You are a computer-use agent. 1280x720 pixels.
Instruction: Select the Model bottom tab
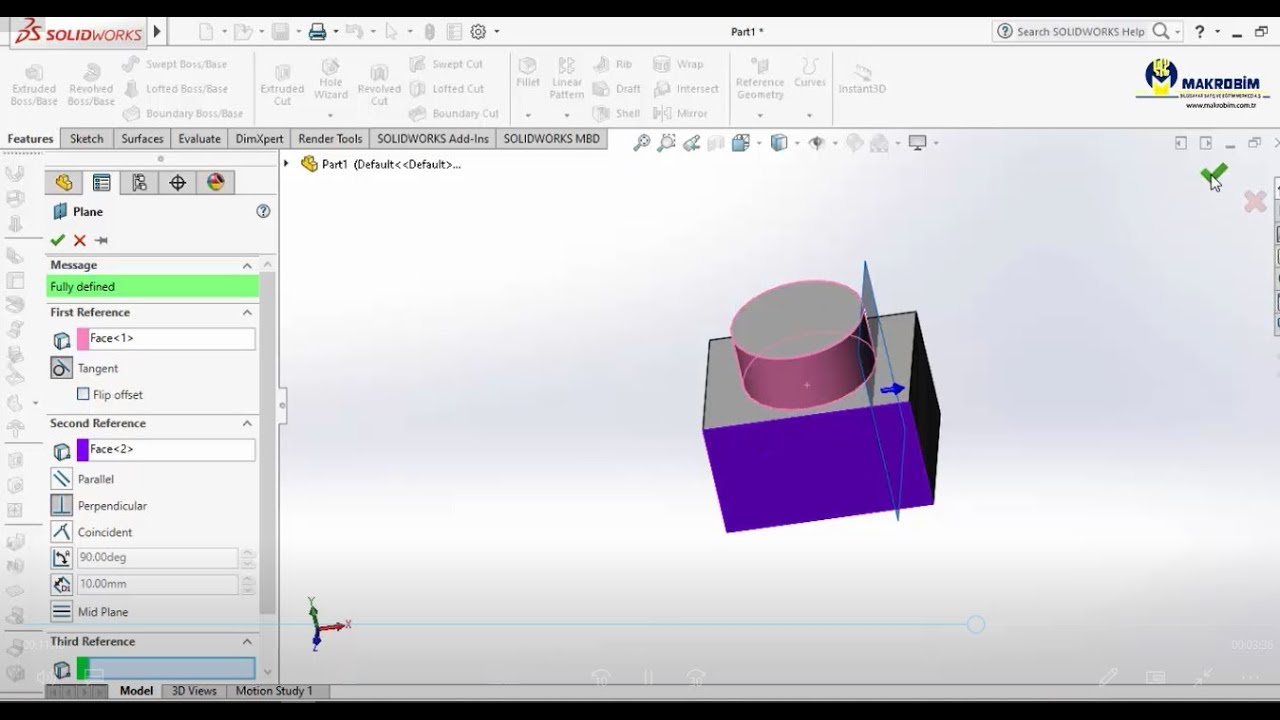136,691
